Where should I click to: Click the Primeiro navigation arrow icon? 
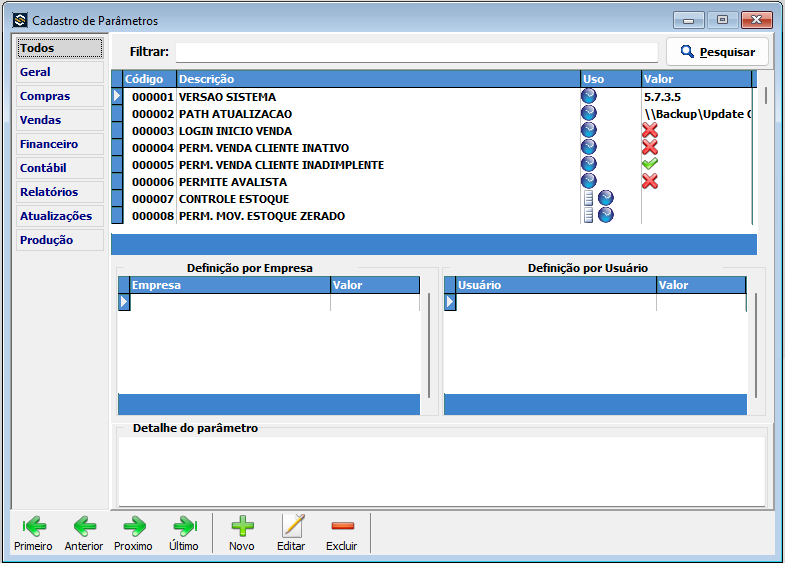(x=33, y=526)
